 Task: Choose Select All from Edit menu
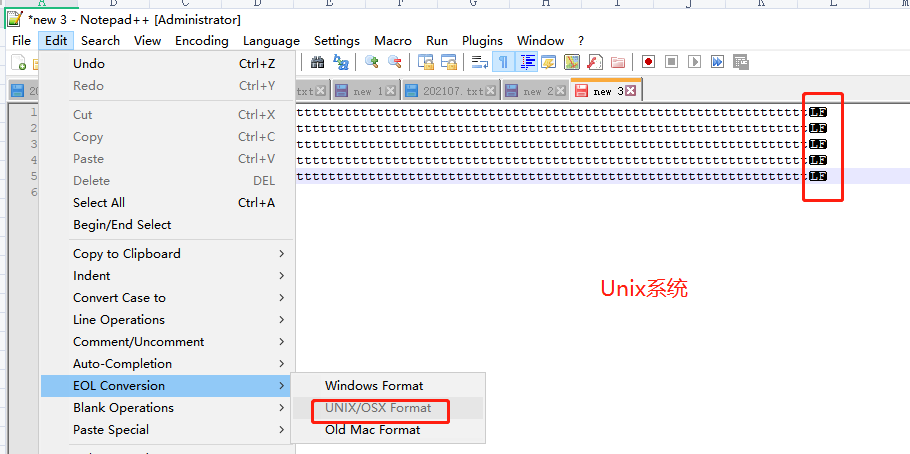168,203
